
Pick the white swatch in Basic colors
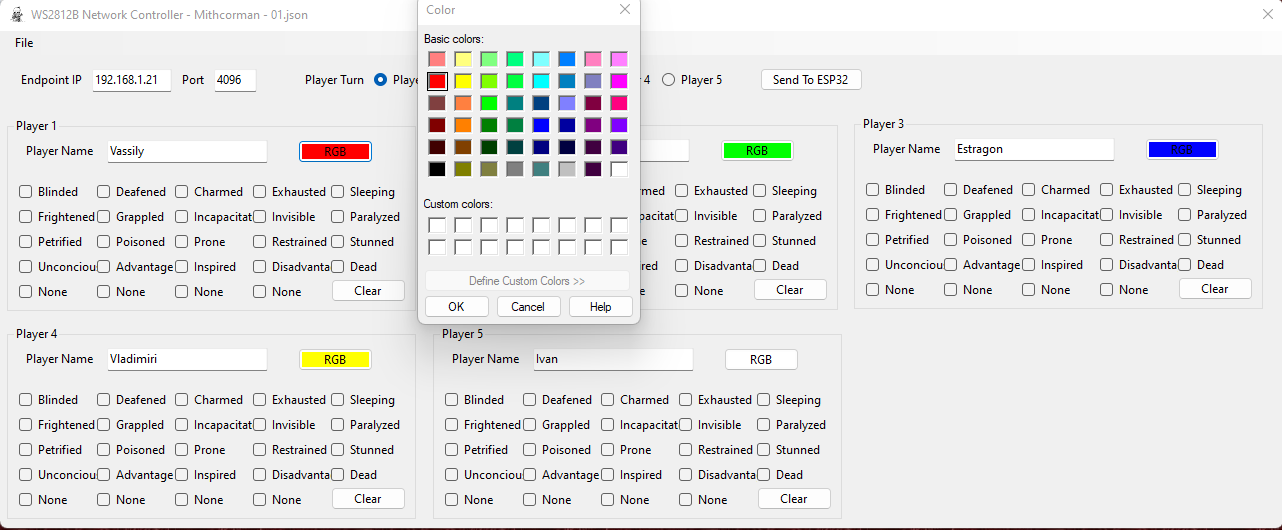click(619, 169)
